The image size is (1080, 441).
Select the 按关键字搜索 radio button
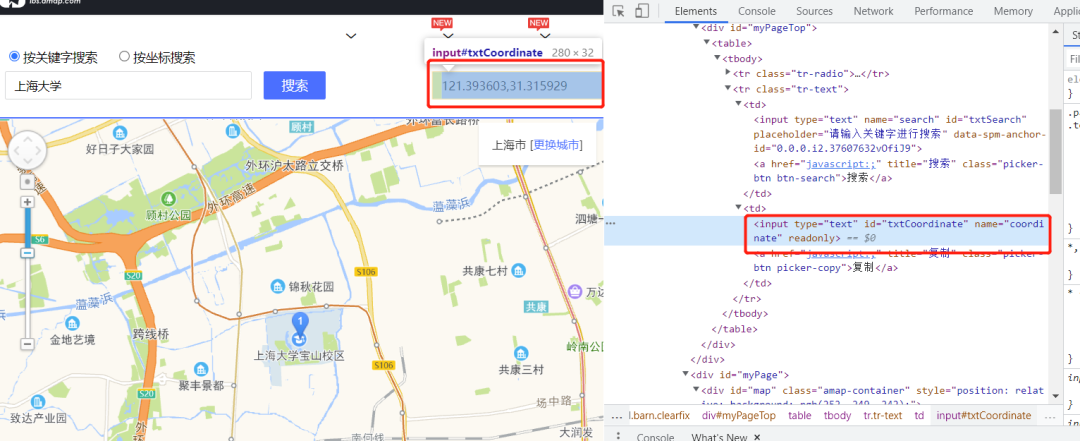pyautogui.click(x=14, y=57)
